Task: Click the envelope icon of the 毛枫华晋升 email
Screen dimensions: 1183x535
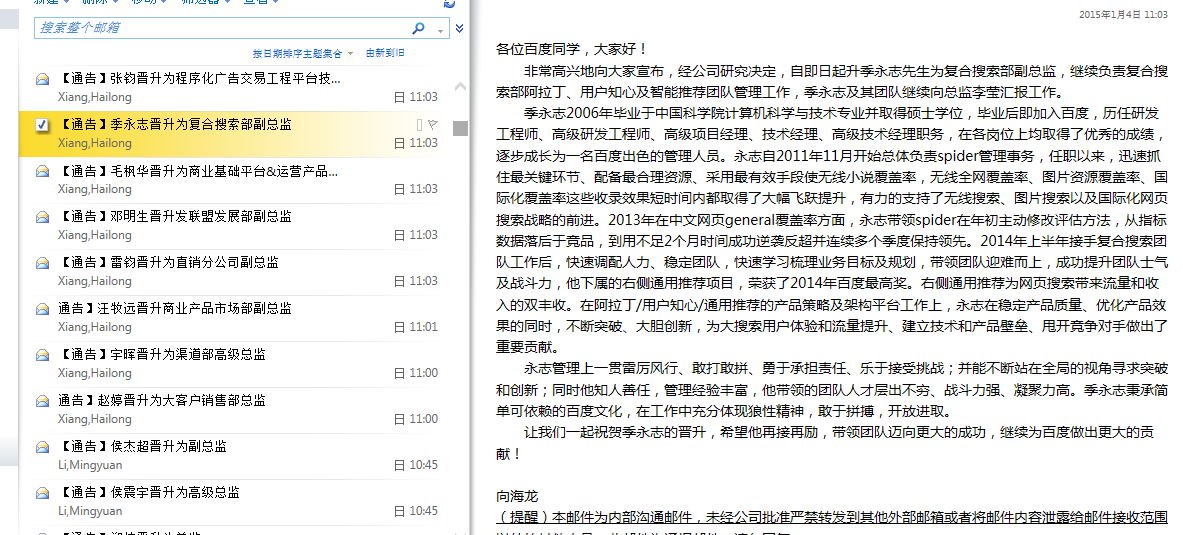Action: [43, 171]
